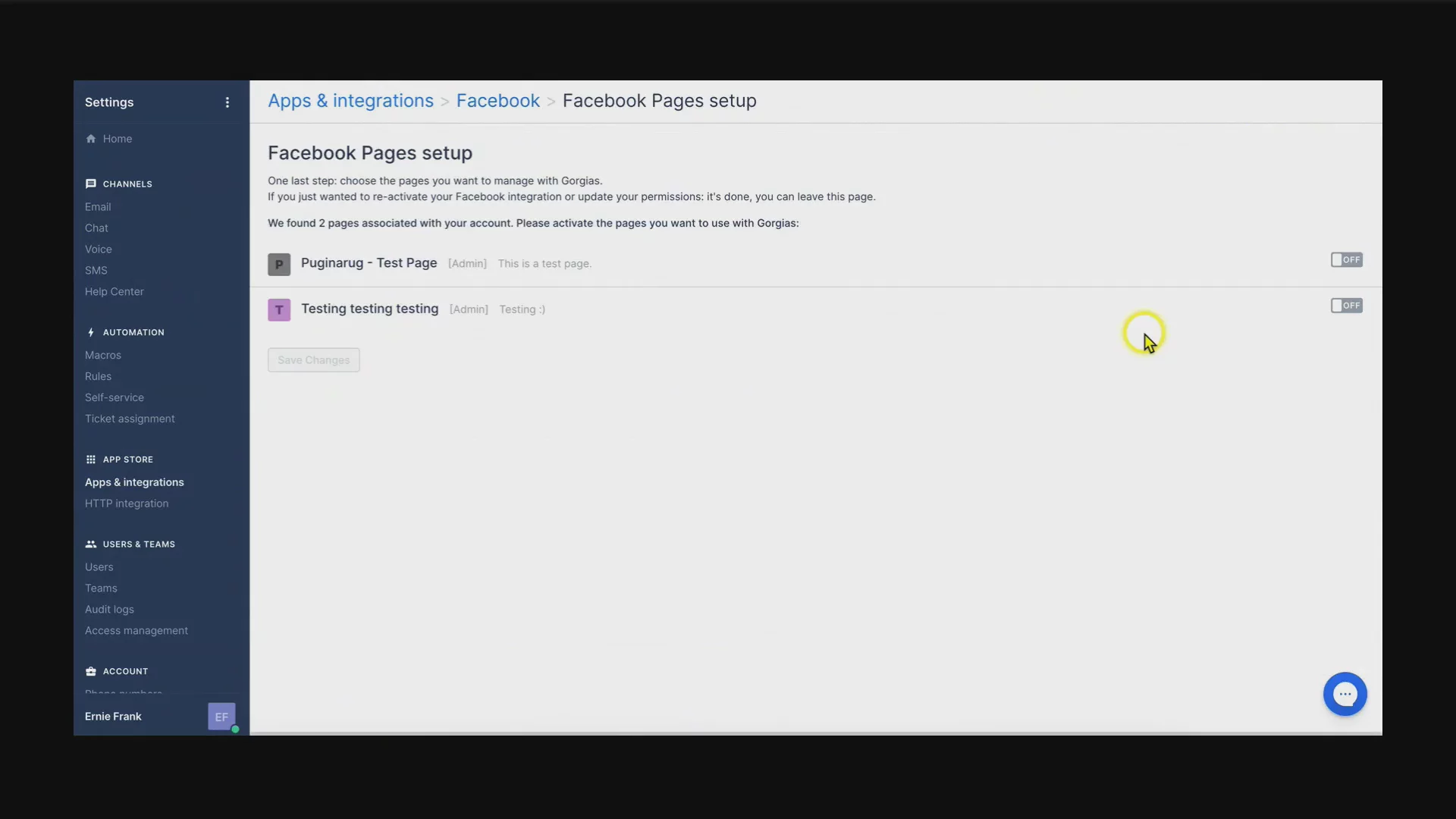Viewport: 1456px width, 819px height.
Task: Click the App Store grid icon
Action: pos(91,460)
